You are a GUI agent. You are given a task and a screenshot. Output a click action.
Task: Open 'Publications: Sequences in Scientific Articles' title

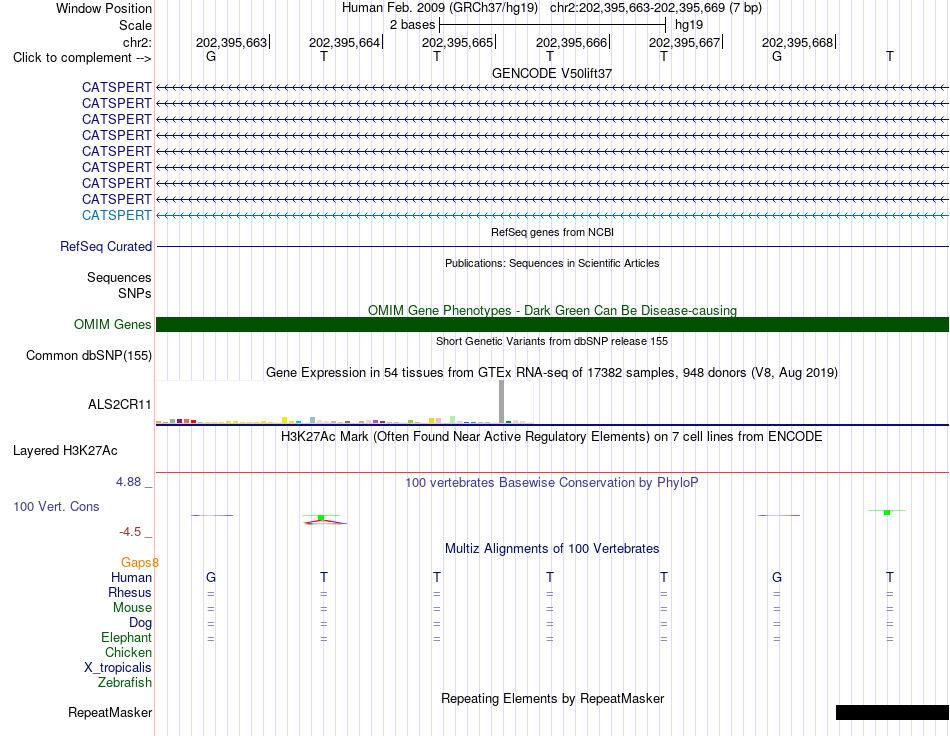tap(552, 263)
